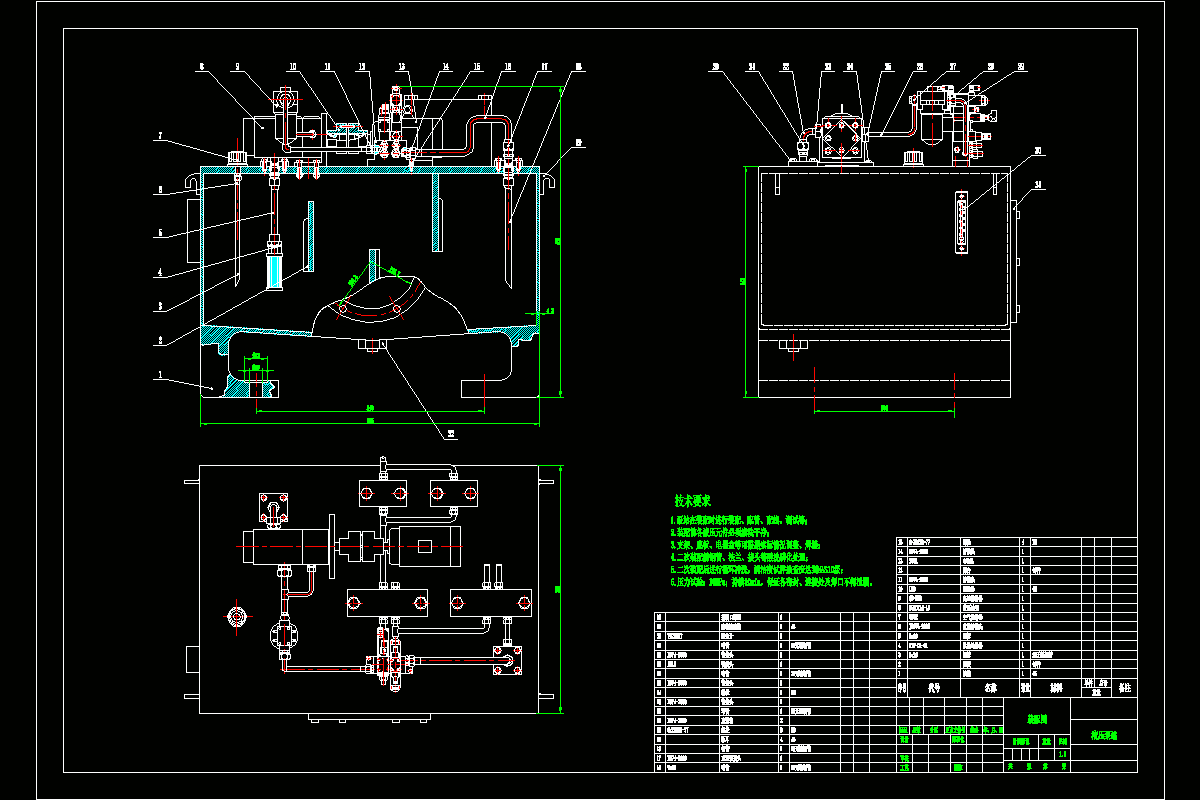Click part callout number 9
Screen dimensions: 1200x800
237,67
